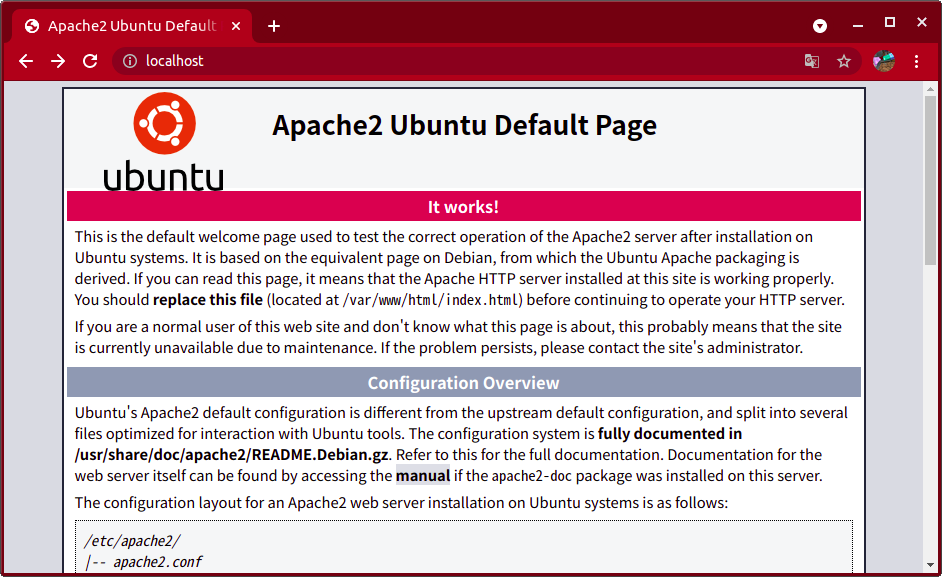The width and height of the screenshot is (942, 577).
Task: Bookmark this page with the star
Action: pos(844,61)
